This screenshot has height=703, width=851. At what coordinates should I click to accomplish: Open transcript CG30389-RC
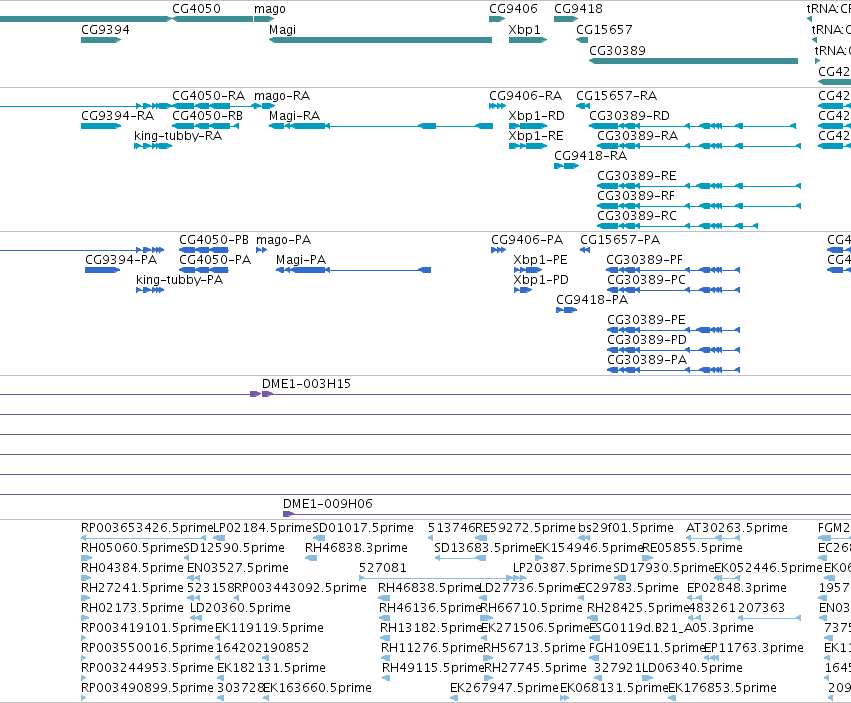(637, 216)
